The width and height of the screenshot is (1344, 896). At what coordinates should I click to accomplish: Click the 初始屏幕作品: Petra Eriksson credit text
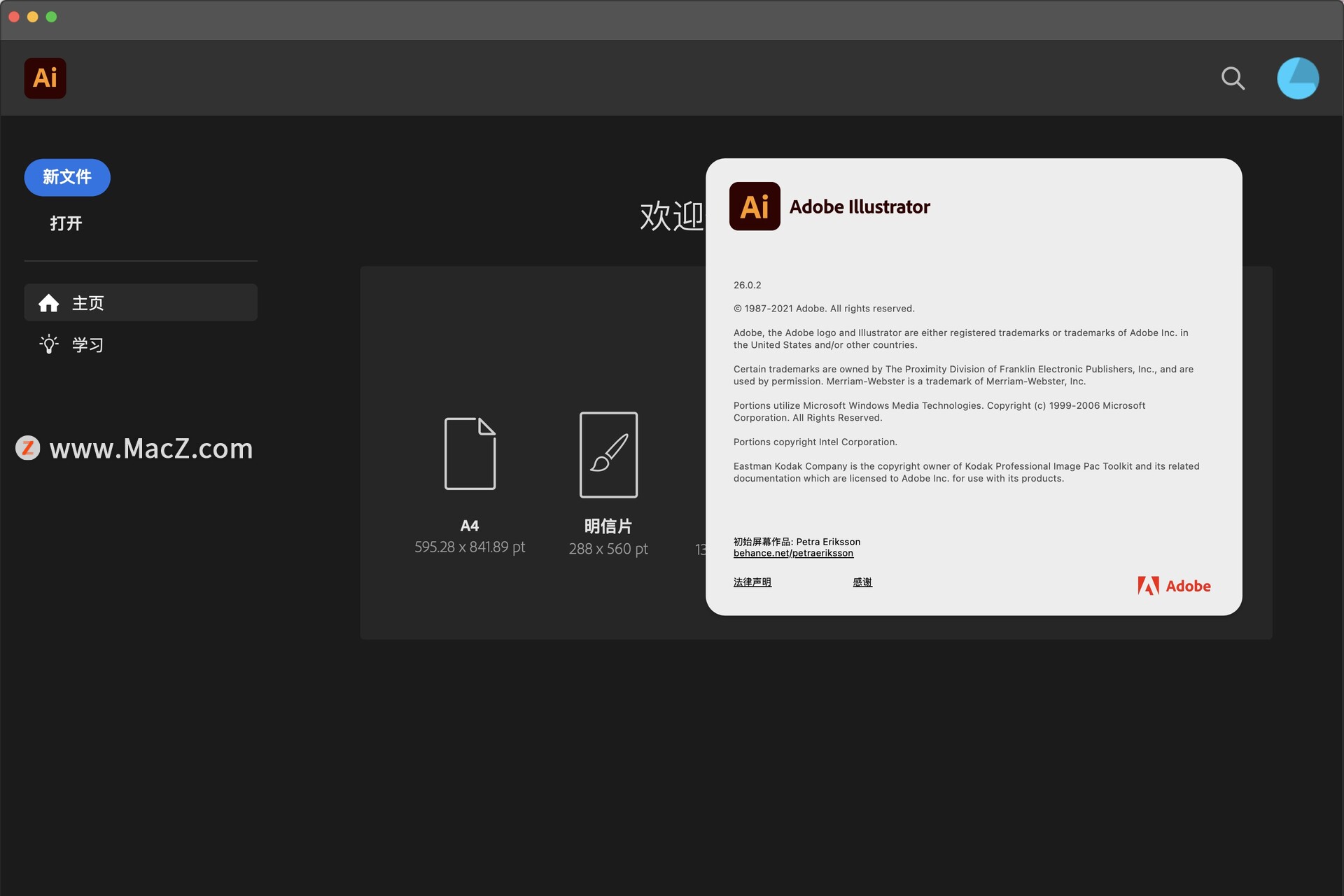797,542
